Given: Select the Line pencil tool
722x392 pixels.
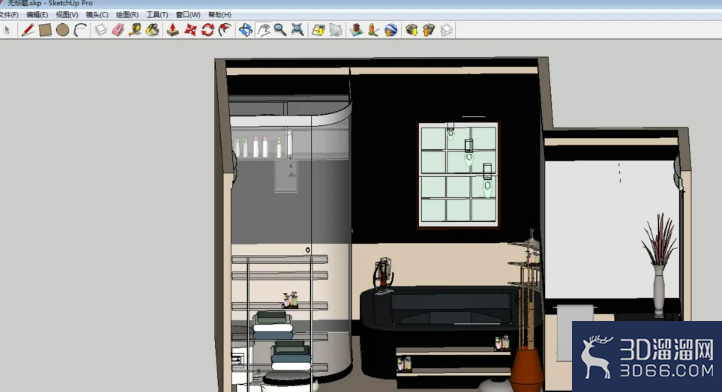Looking at the screenshot, I should click(x=28, y=30).
